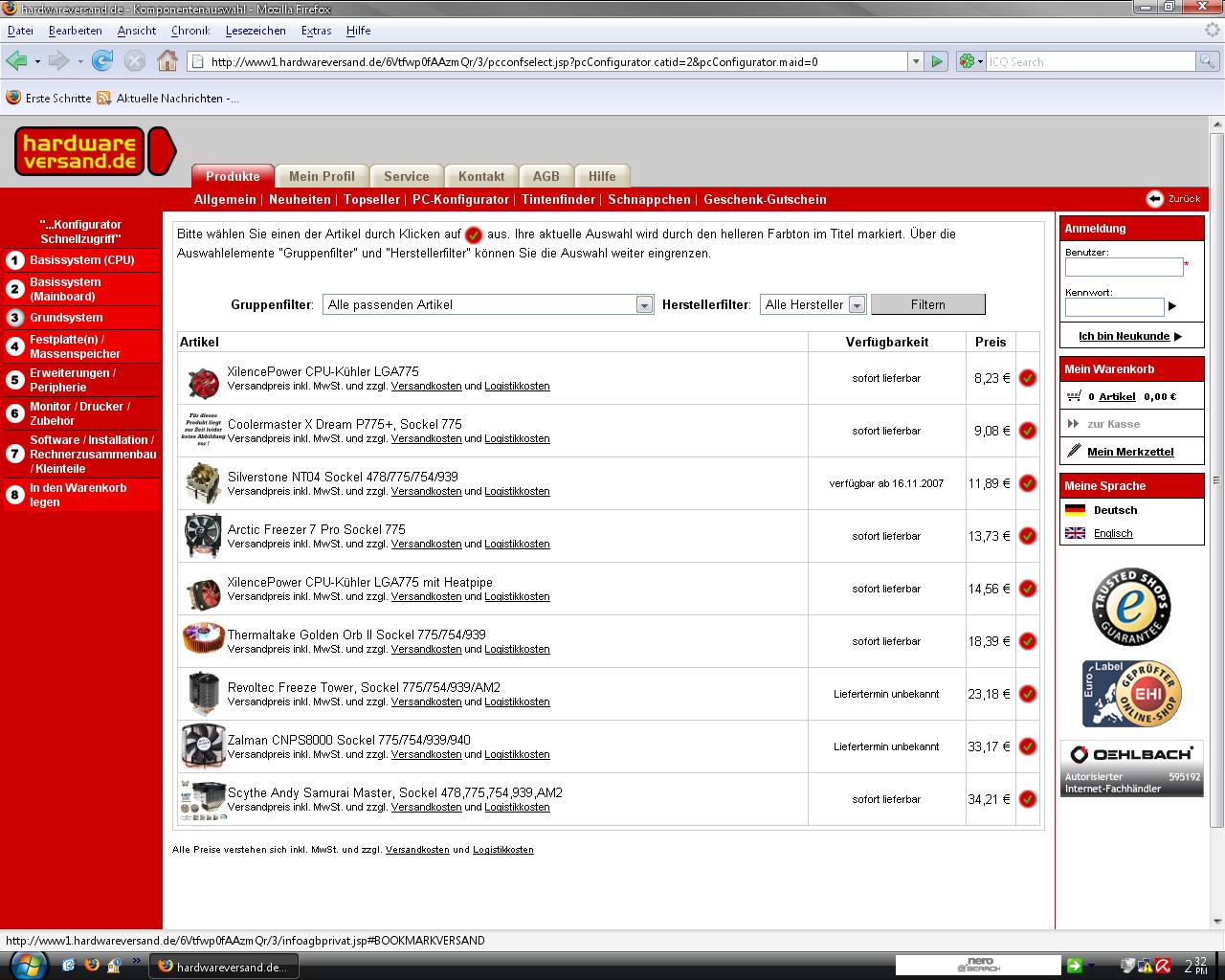
Task: Click the ICQ Search magnifier icon
Action: point(1209,61)
